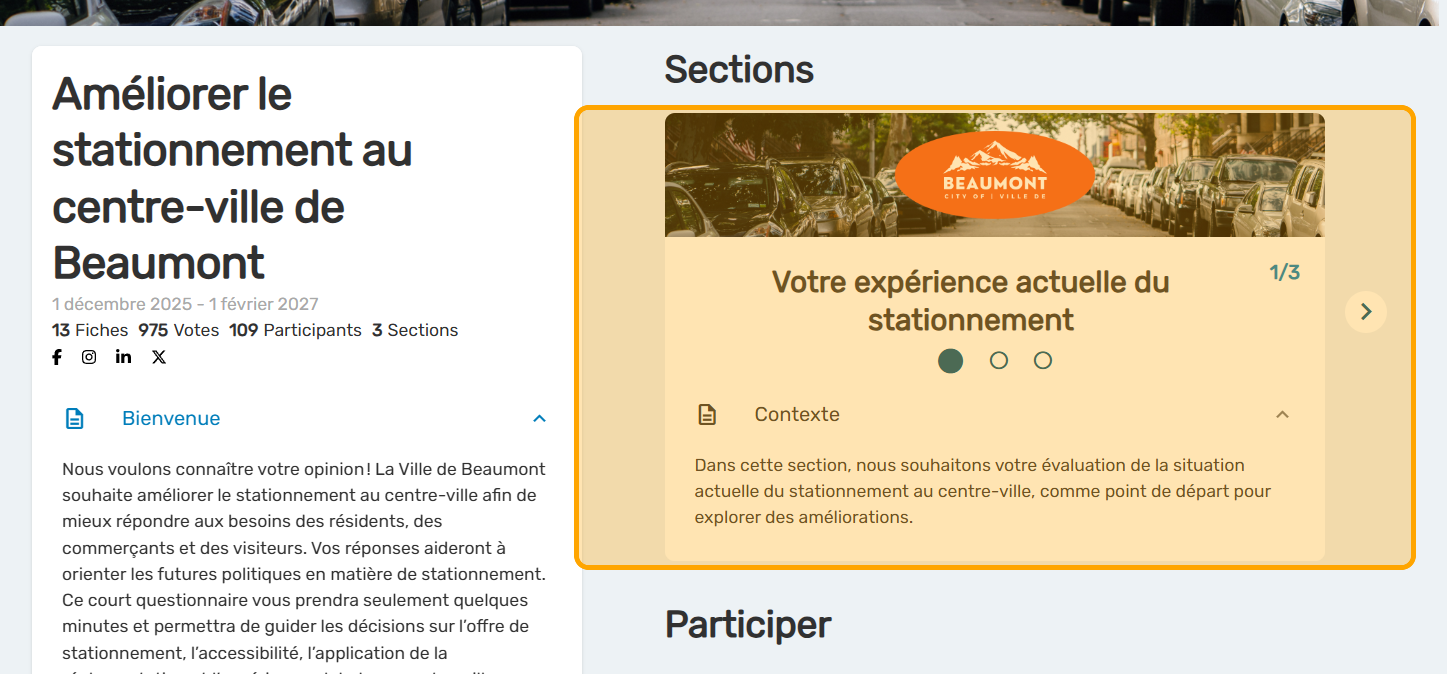Click the Contexte heading label
Image resolution: width=1447 pixels, height=674 pixels.
797,414
